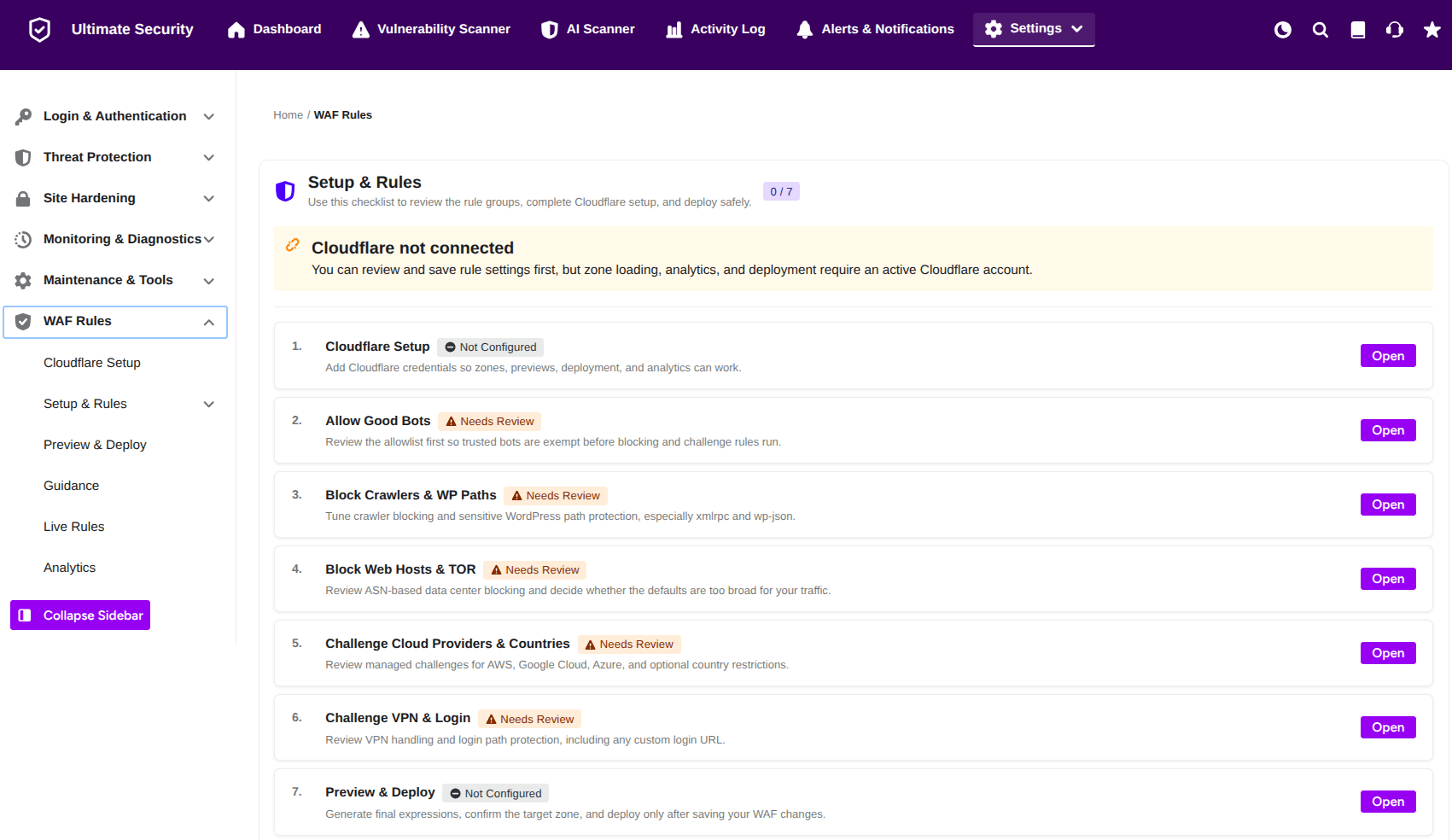Open search magnifier icon in header

point(1320,30)
